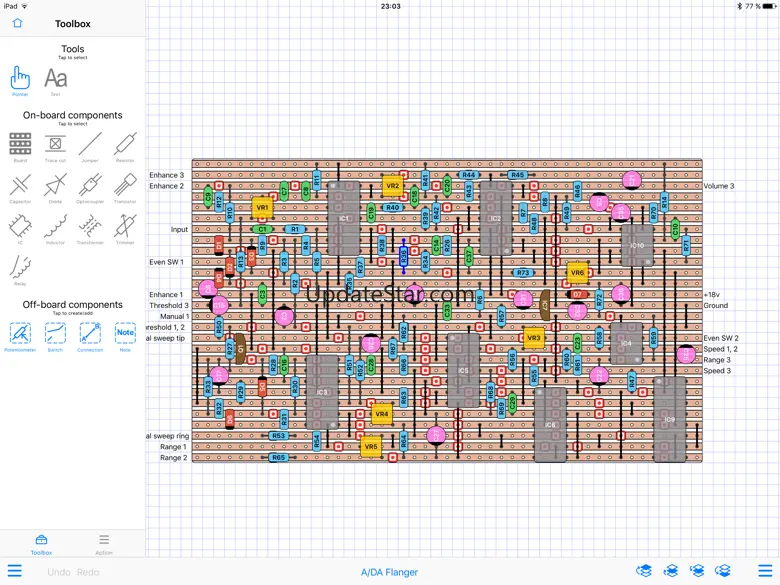Tap the second layers icon in bottom bar
The width and height of the screenshot is (780, 585).
pyautogui.click(x=671, y=571)
